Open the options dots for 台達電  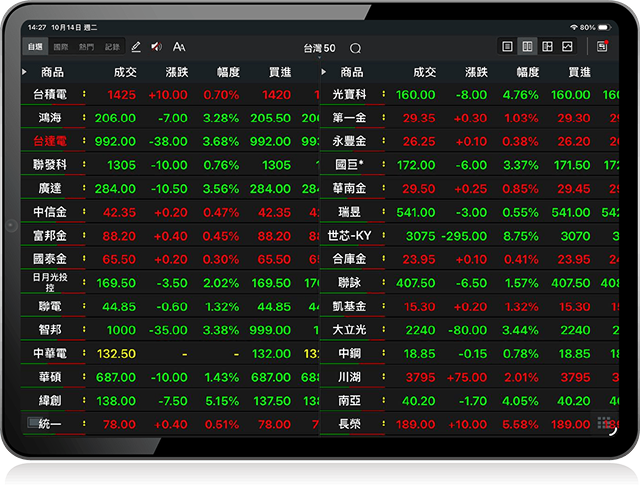84,141
